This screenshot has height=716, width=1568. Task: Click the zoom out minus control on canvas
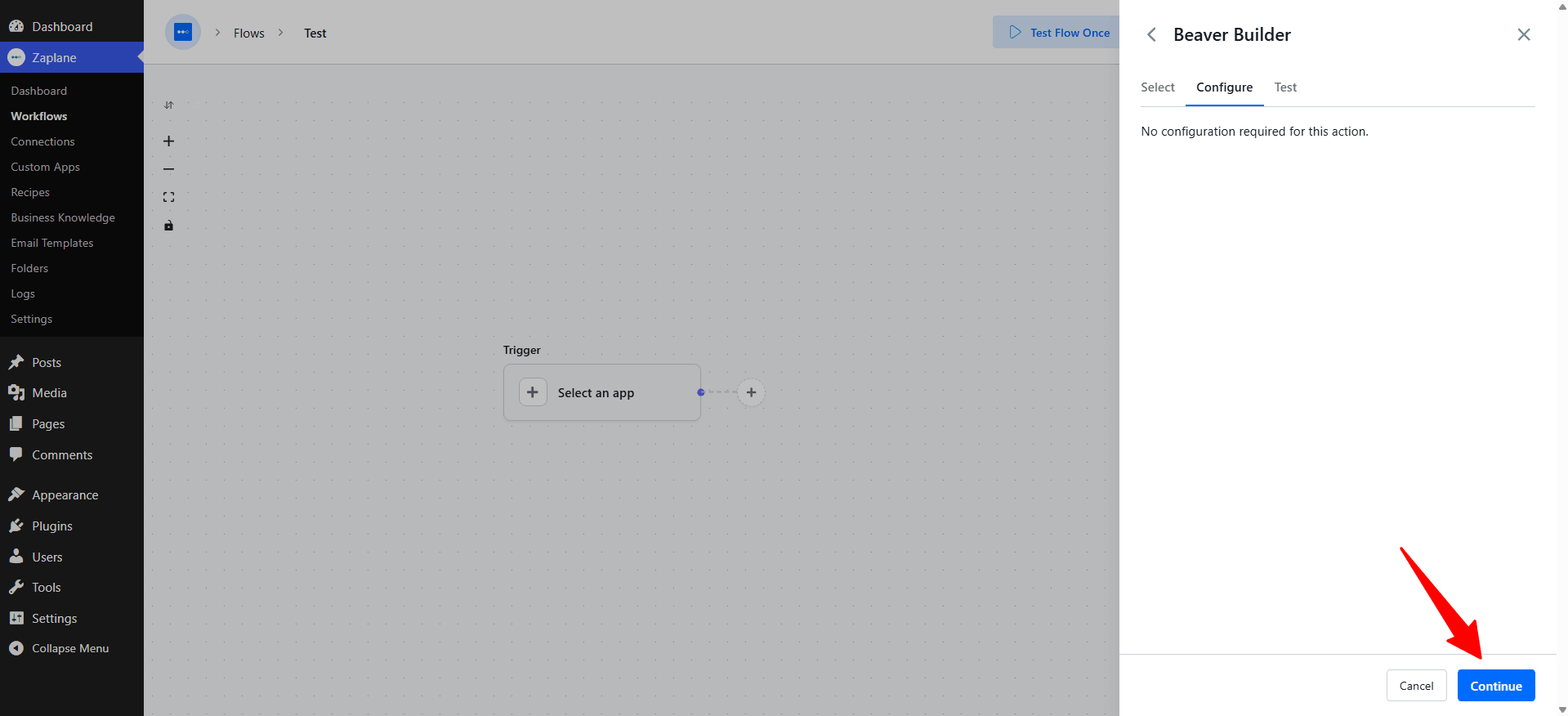[x=168, y=169]
